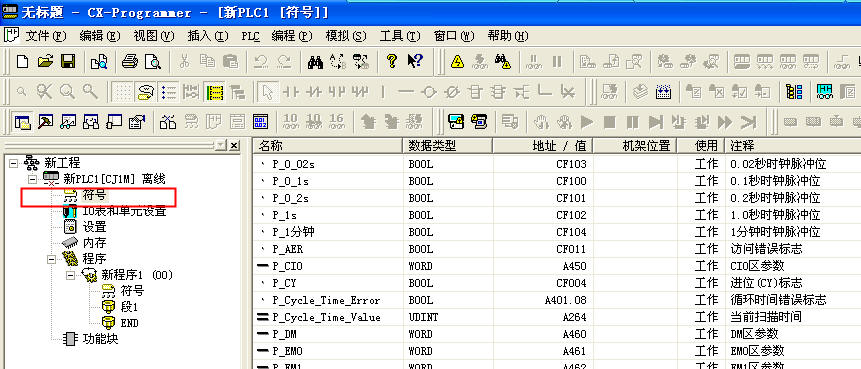861x369 pixels.
Task: Click the blue-arrows compile grid icon
Action: (x=663, y=92)
